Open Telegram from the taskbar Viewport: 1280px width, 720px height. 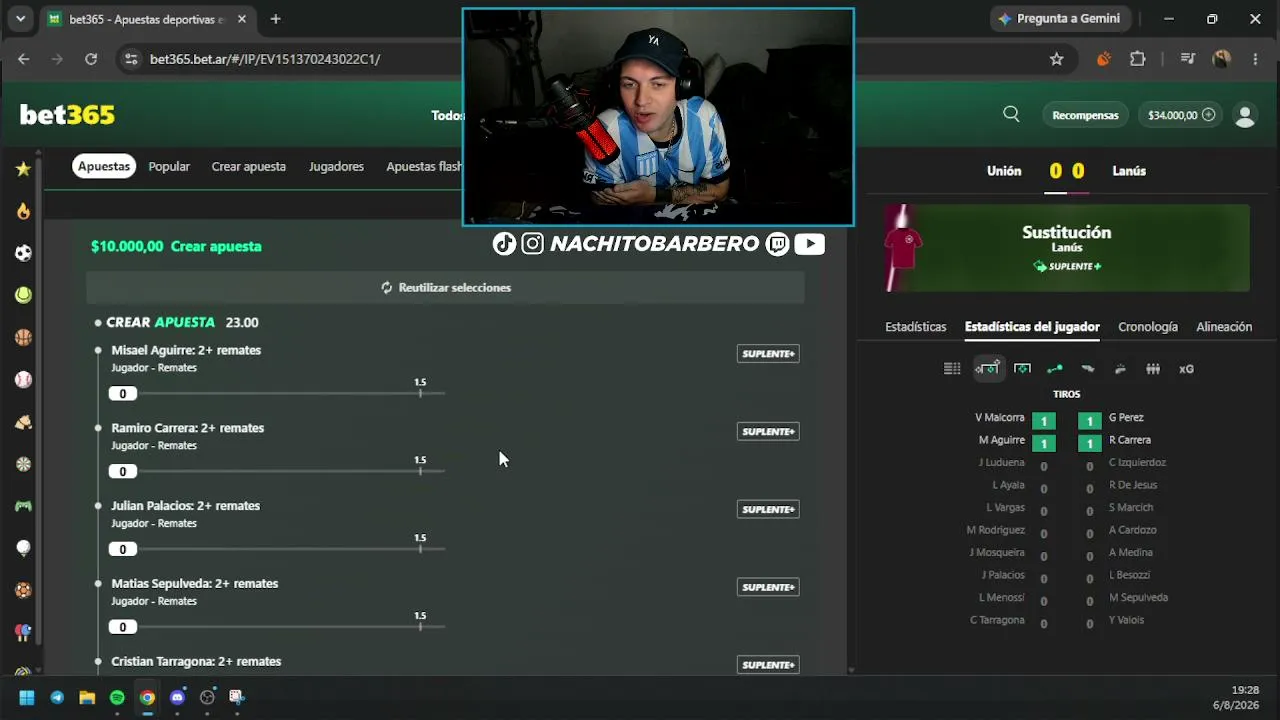tap(57, 697)
